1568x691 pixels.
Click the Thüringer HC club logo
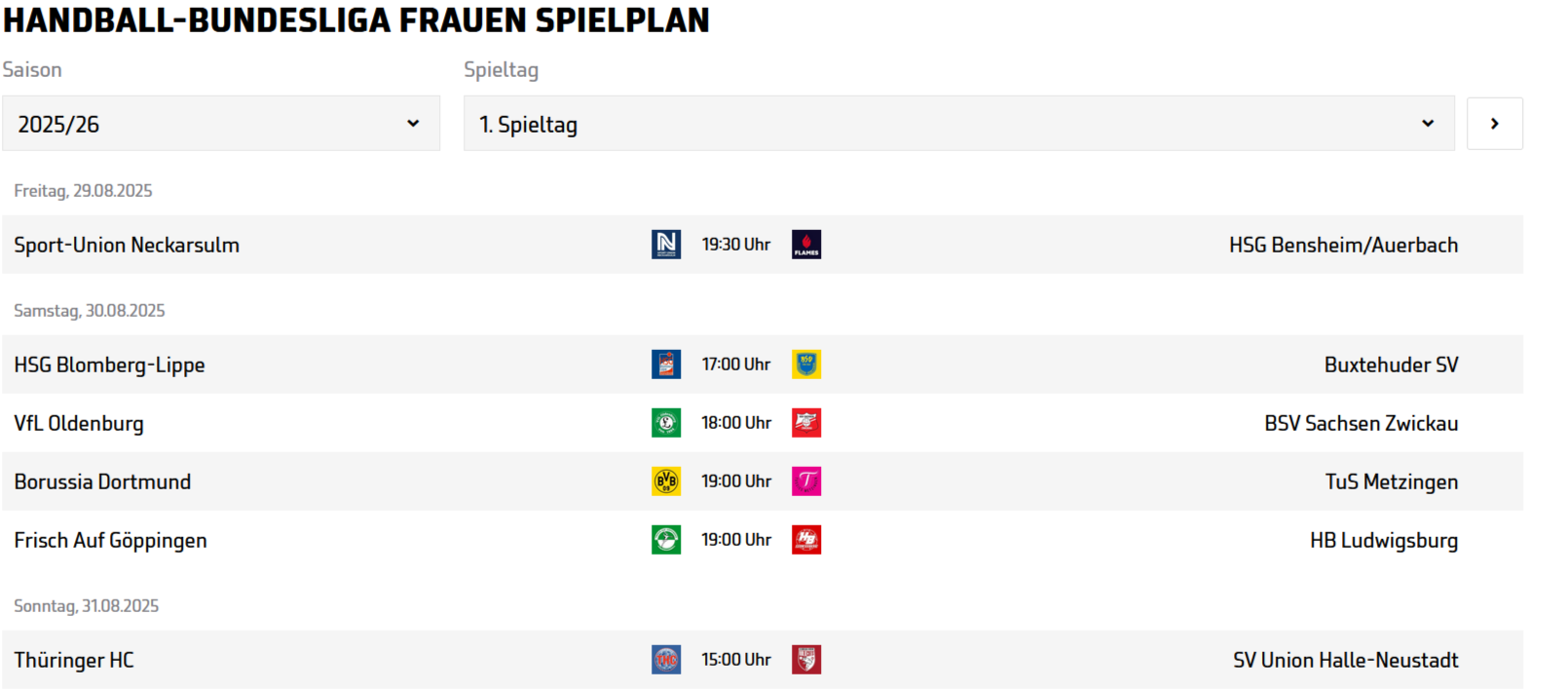coord(666,660)
